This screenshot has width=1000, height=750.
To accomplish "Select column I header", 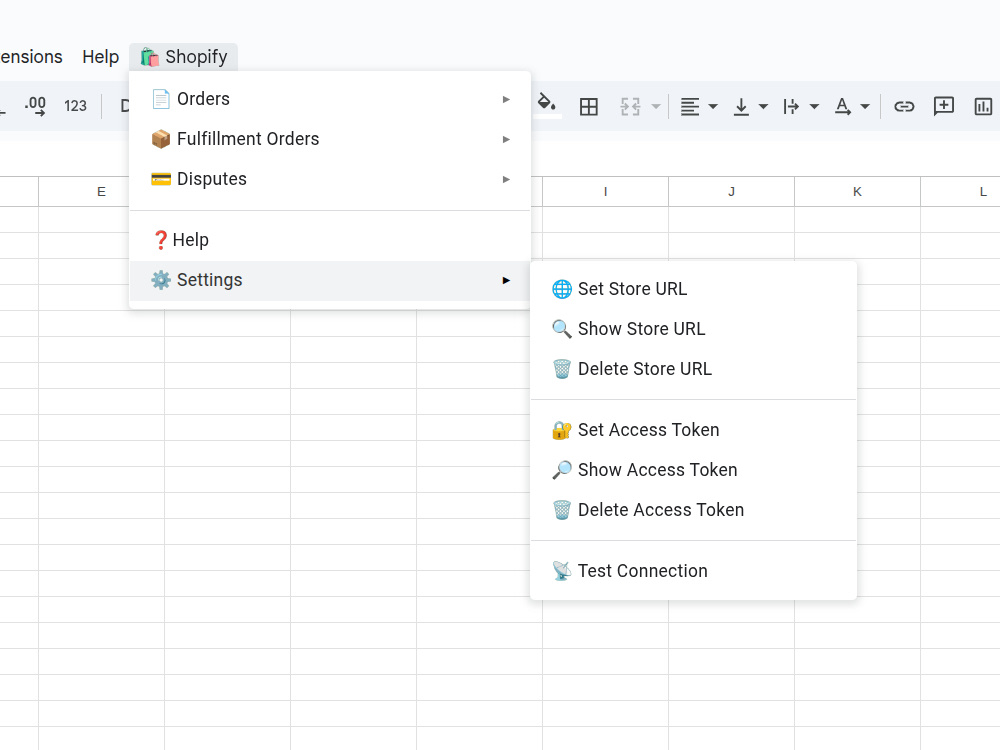I will 605,192.
